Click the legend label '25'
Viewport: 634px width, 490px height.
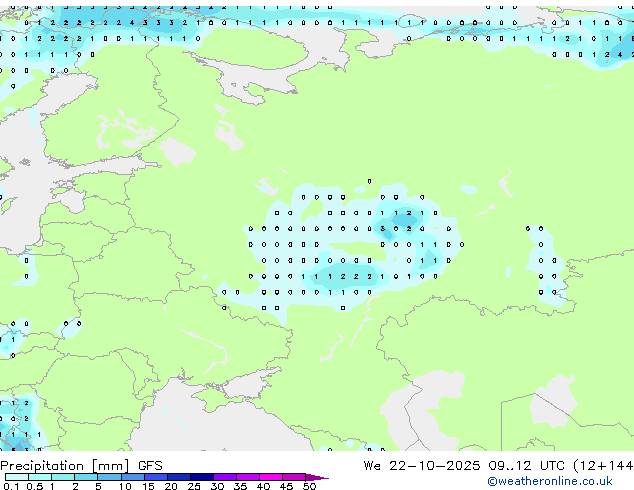(x=194, y=486)
